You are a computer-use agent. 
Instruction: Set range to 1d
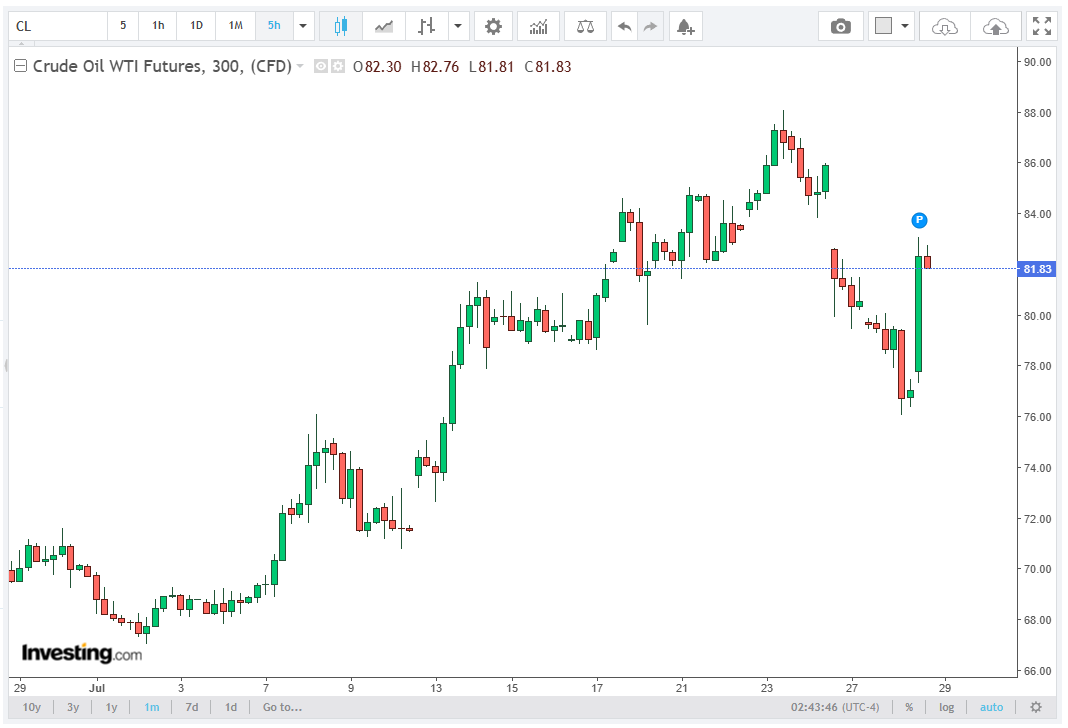point(231,707)
